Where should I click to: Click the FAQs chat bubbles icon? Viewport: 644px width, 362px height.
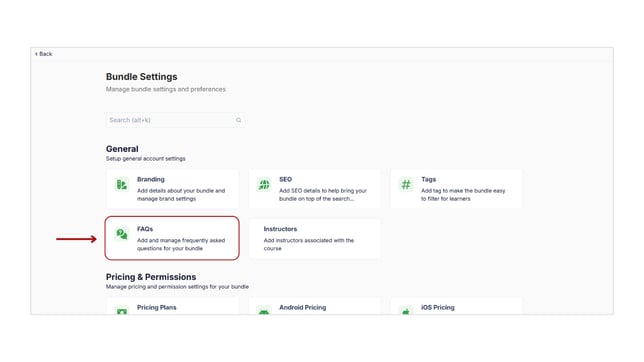click(x=122, y=234)
